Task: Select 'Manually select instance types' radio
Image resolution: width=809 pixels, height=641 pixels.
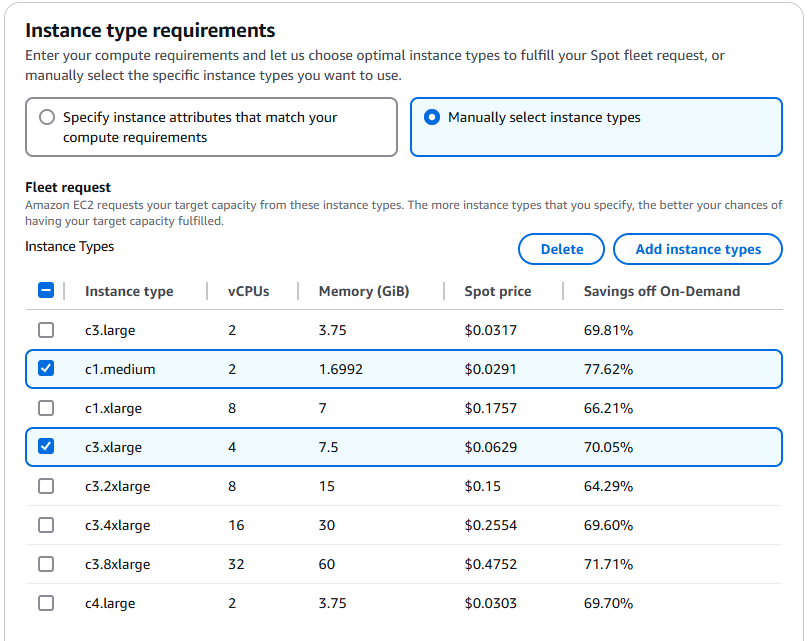Action: click(x=432, y=117)
